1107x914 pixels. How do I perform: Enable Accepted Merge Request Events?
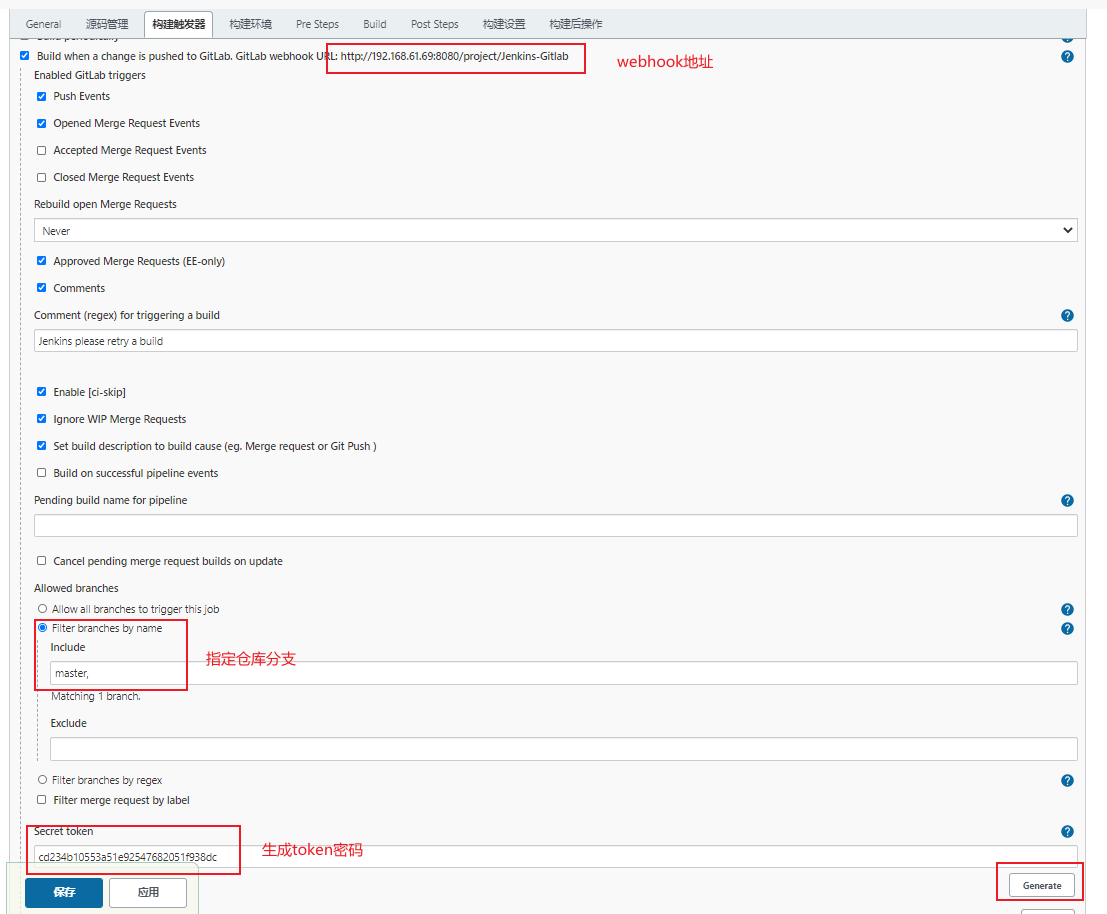(42, 150)
